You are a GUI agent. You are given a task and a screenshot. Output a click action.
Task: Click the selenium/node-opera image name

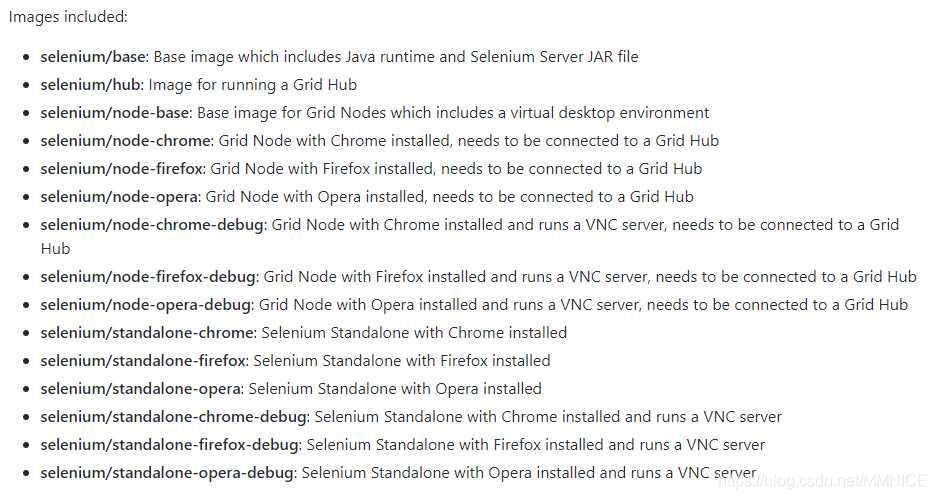119,197
